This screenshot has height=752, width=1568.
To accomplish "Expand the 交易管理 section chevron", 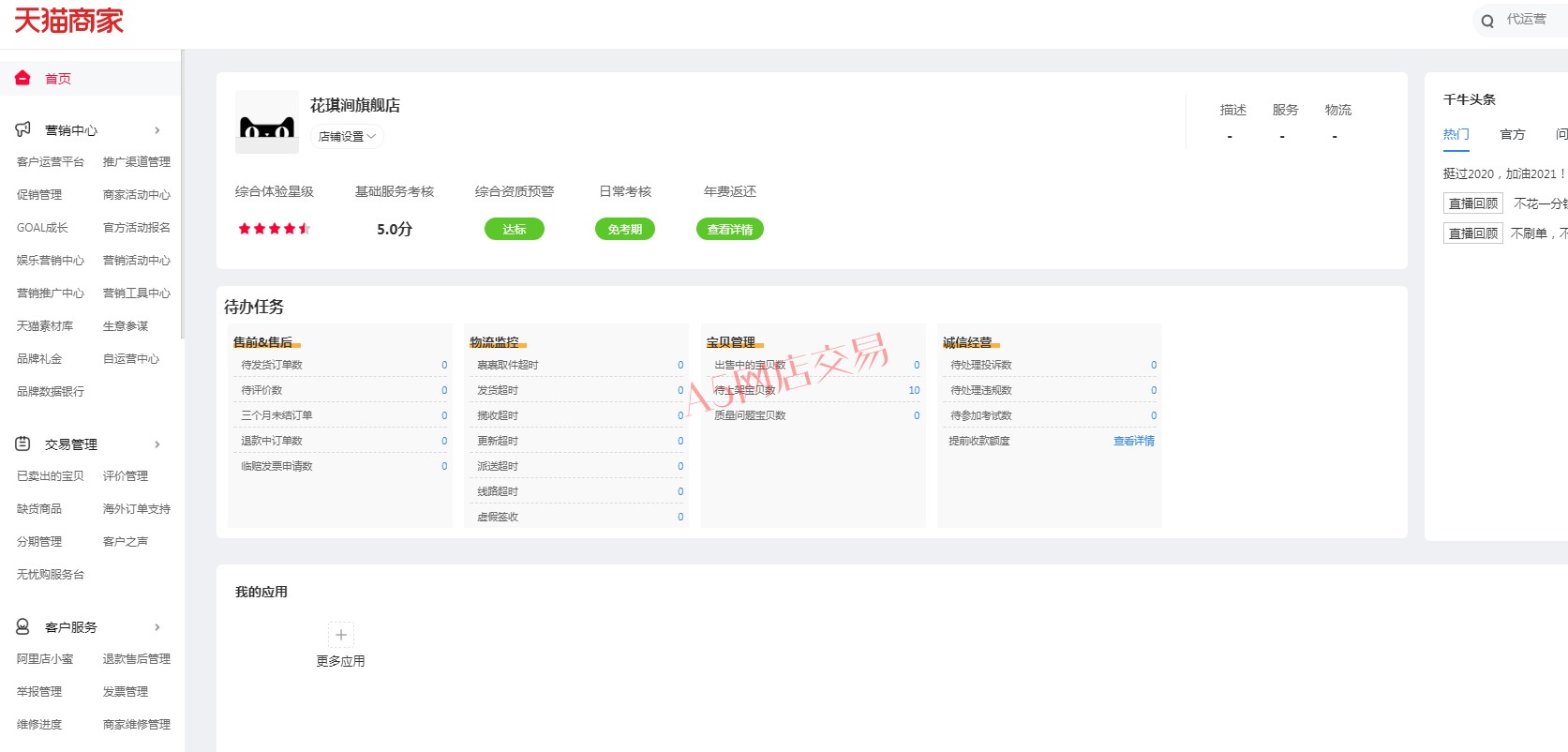I will click(x=157, y=444).
